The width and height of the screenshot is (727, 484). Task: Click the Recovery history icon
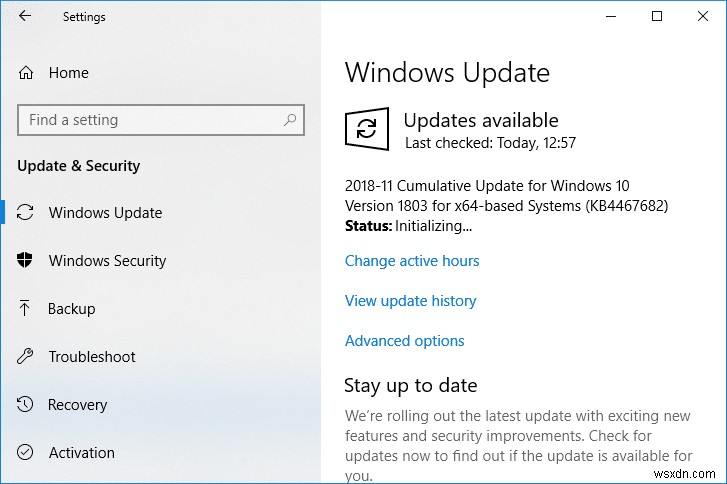(26, 405)
